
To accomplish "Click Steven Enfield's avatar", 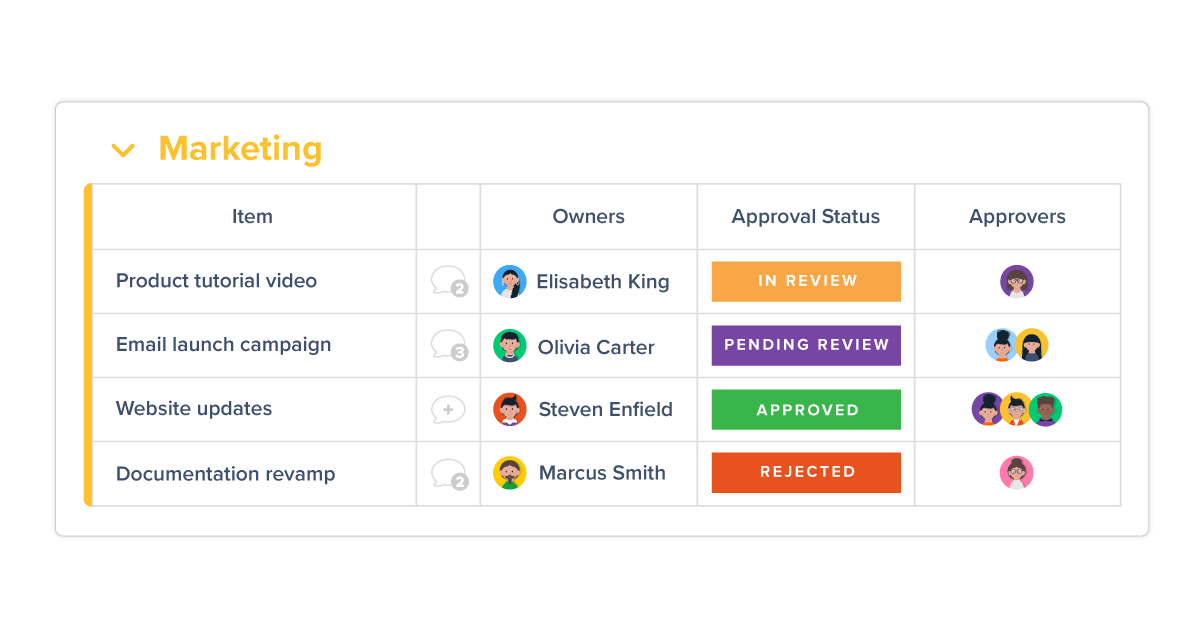I will (x=510, y=409).
